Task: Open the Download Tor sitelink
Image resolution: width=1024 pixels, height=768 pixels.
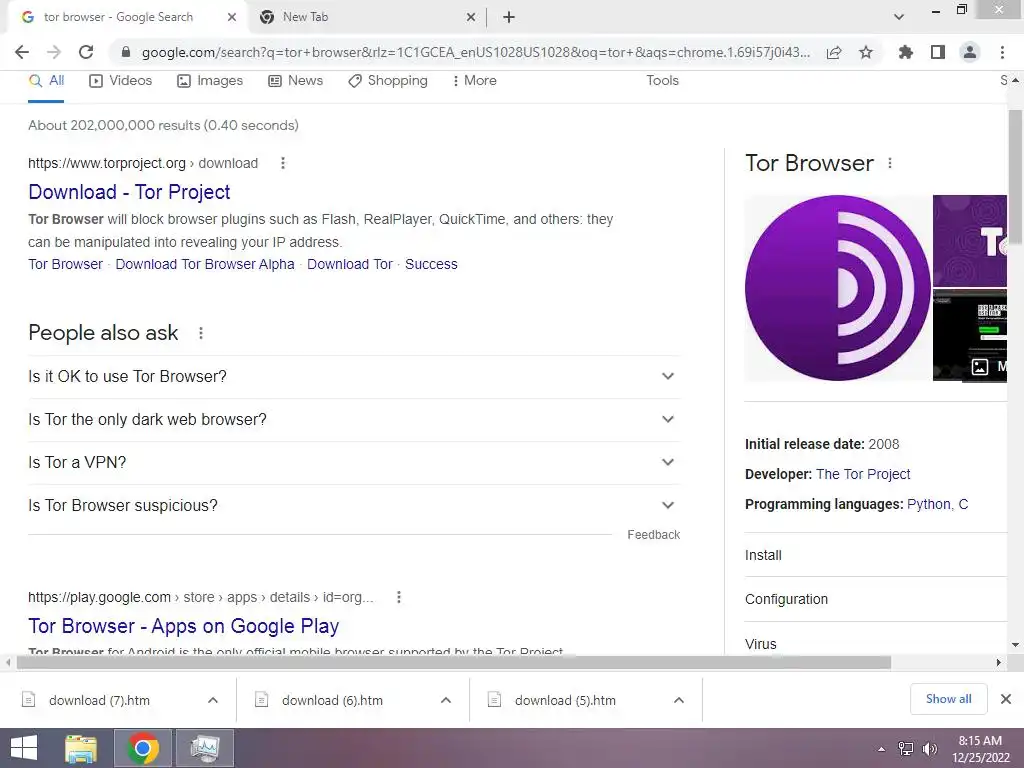Action: [350, 264]
